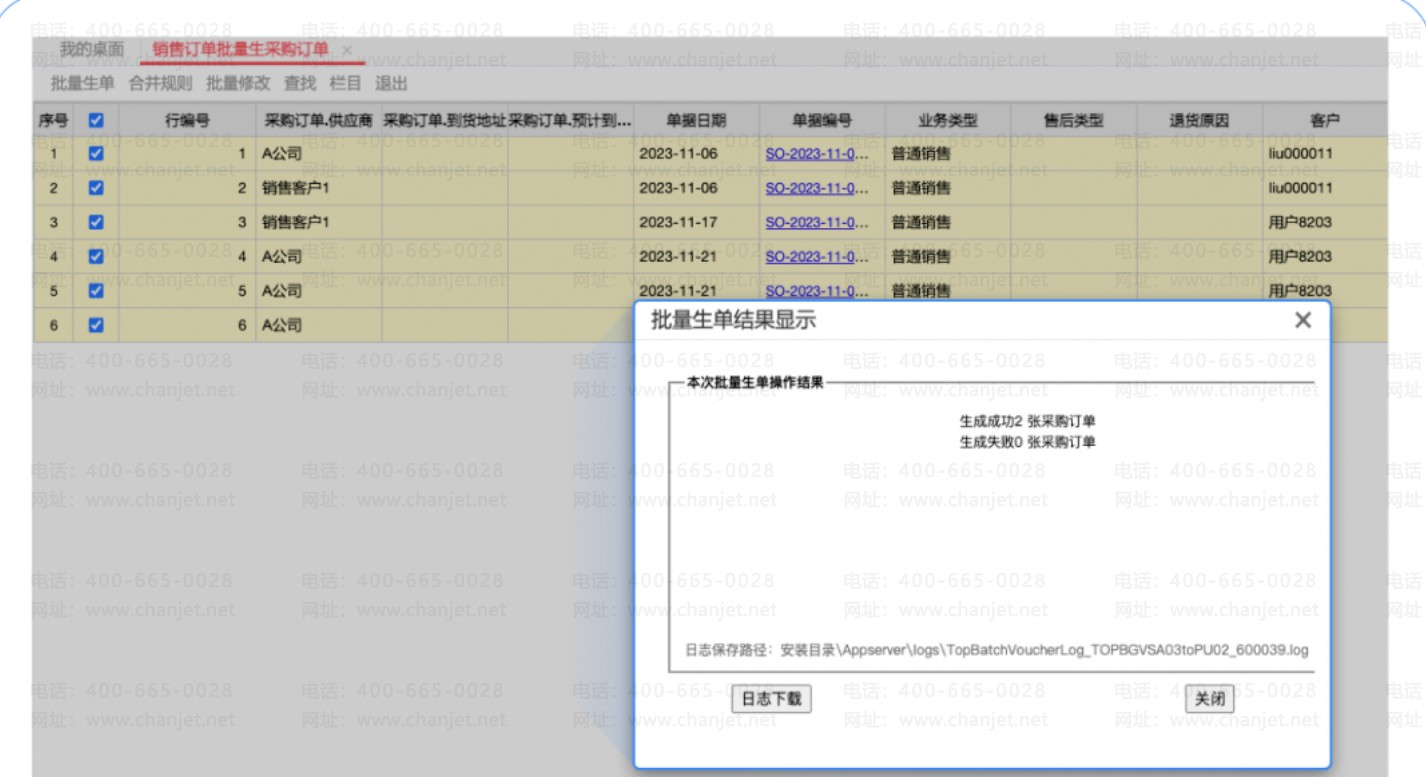Viewport: 1426px width, 777px height.
Task: Click the liu000011 customer cell in row 1
Action: point(1325,154)
